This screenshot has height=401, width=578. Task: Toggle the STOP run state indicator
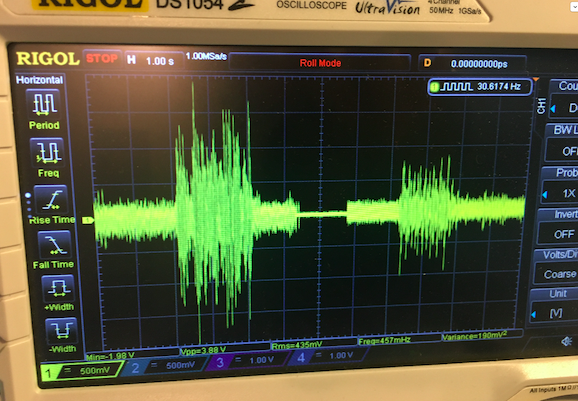pyautogui.click(x=102, y=58)
